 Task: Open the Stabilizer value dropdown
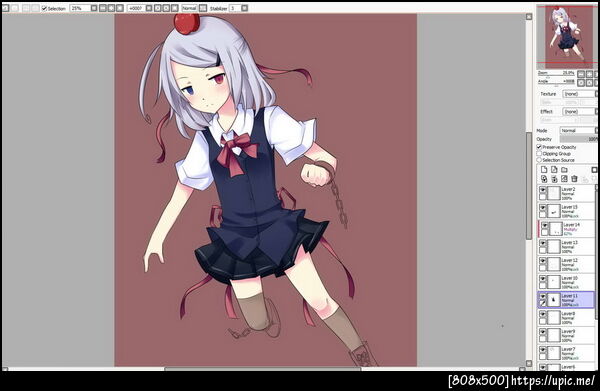(245, 8)
